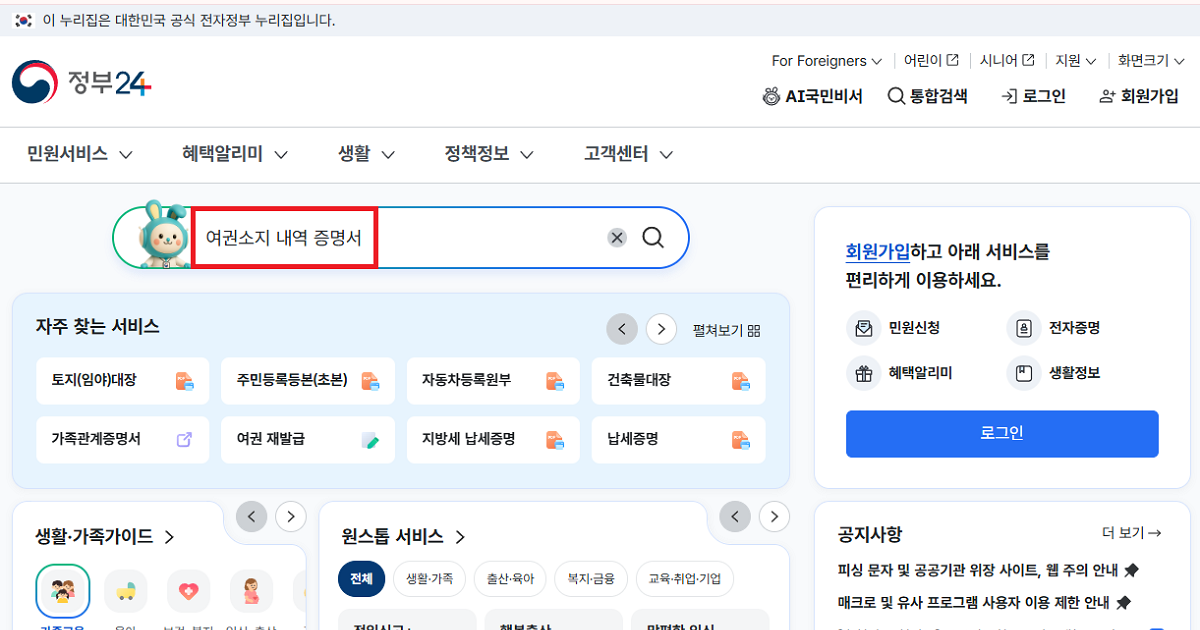Image resolution: width=1200 pixels, height=630 pixels.
Task: Open 자동차등록원부 service
Action: 493,381
